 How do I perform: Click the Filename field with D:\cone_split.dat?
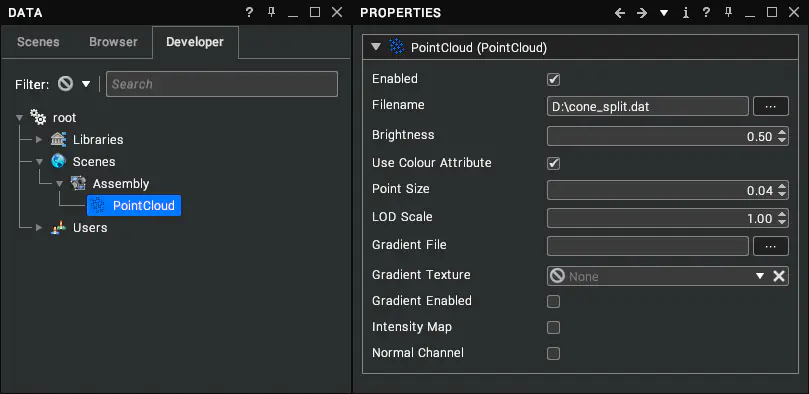point(648,106)
